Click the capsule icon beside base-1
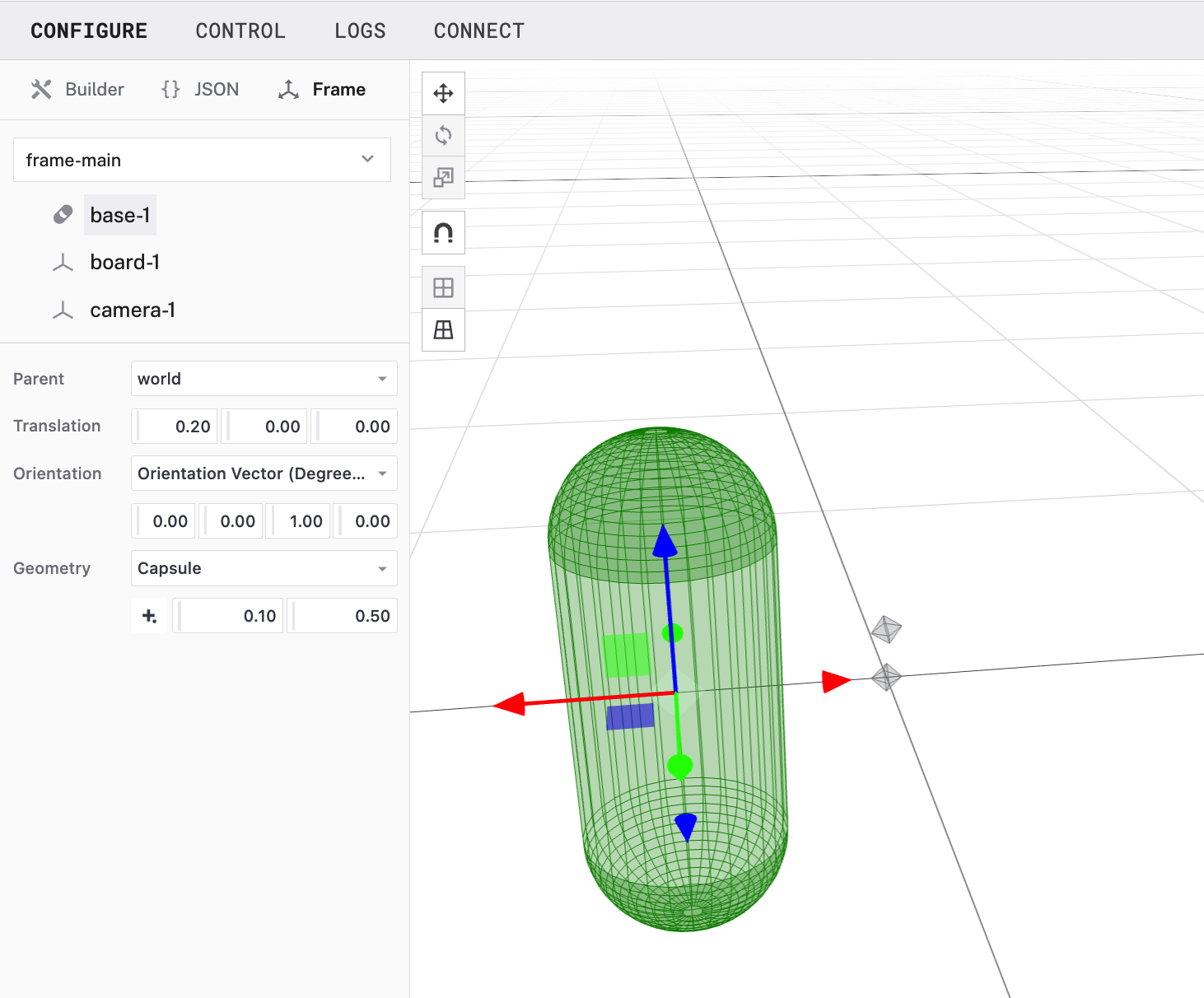The image size is (1204, 998). pyautogui.click(x=63, y=215)
